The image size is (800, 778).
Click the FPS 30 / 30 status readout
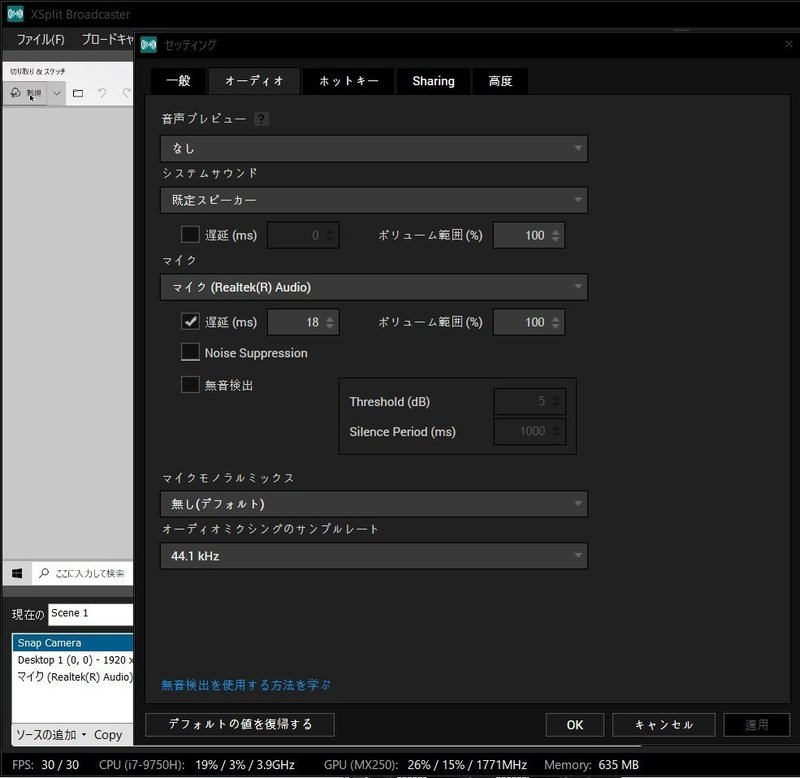(45, 765)
